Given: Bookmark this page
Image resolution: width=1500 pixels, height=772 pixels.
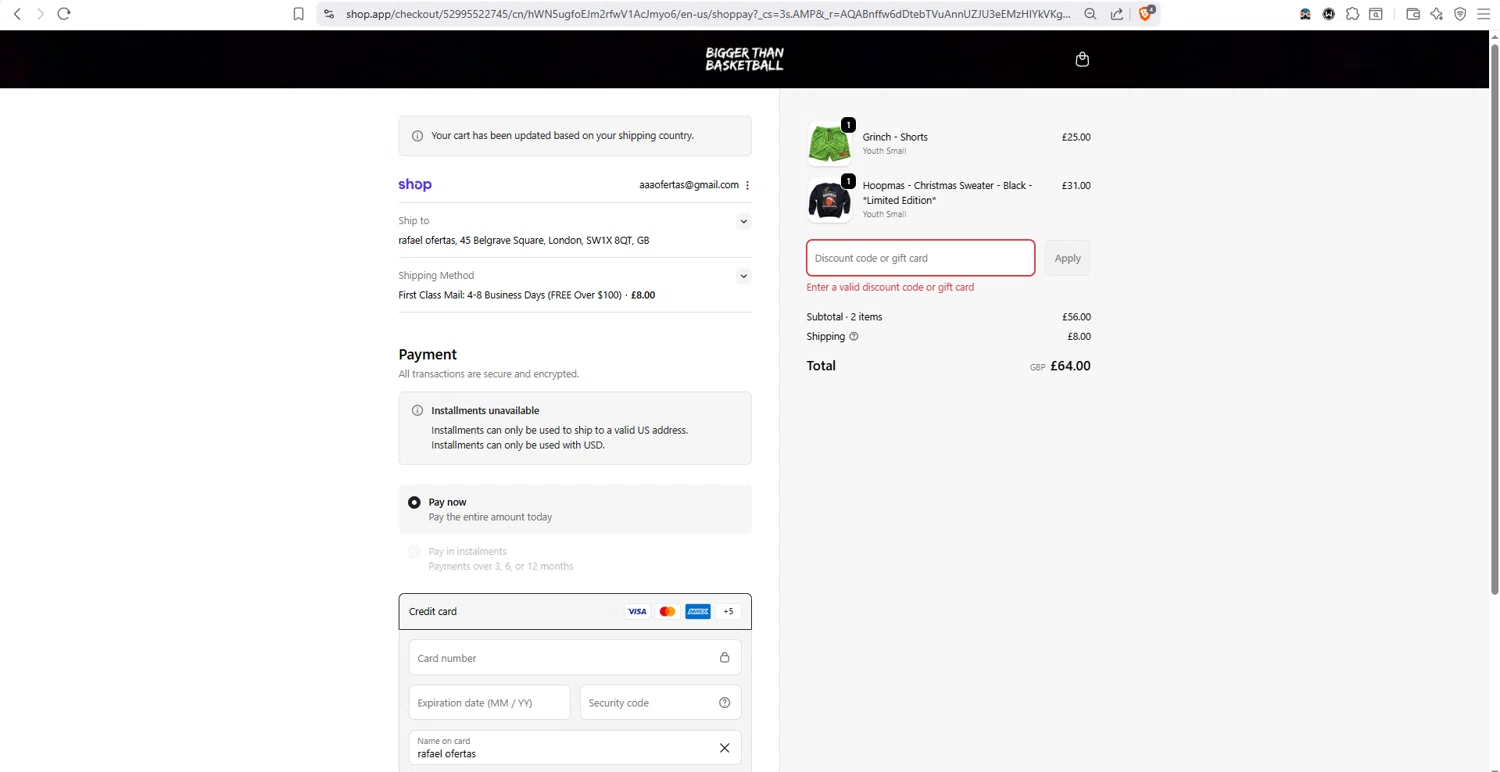Looking at the screenshot, I should pyautogui.click(x=298, y=14).
